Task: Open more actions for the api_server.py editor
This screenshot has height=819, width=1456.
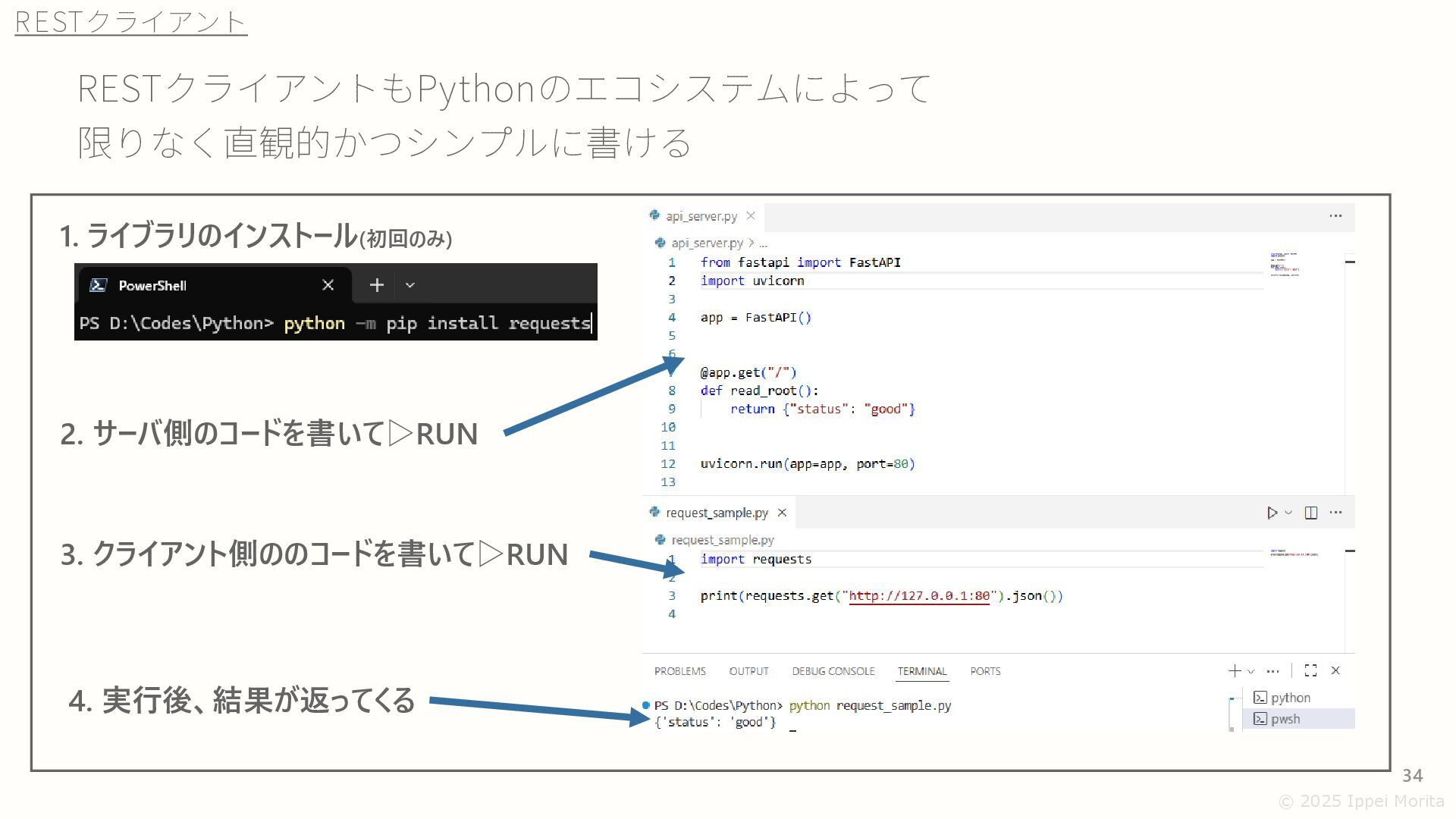Action: click(x=1335, y=216)
